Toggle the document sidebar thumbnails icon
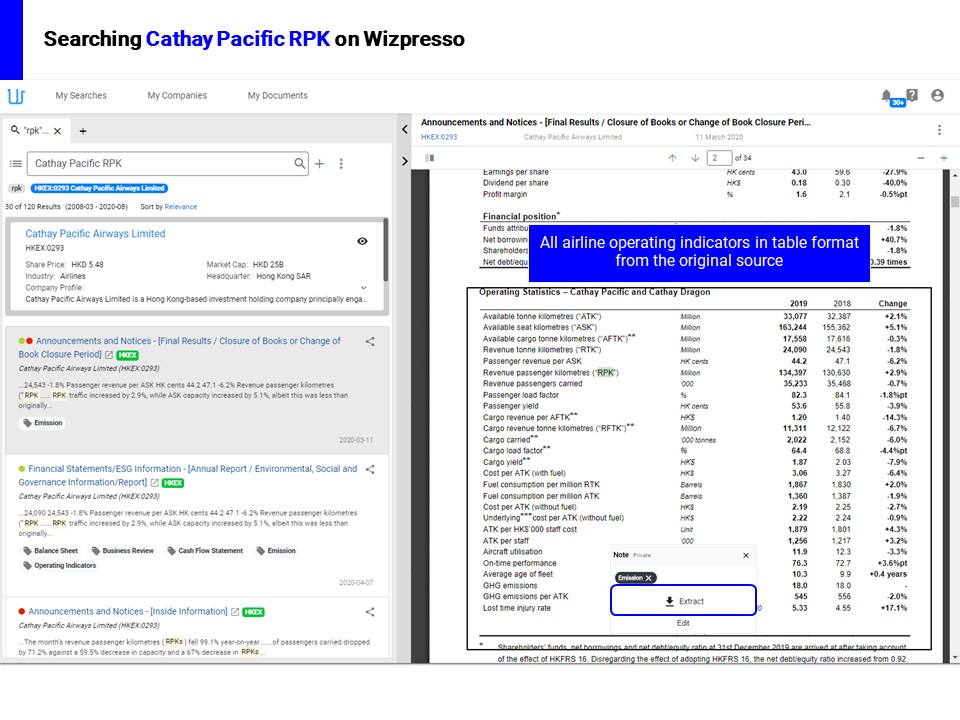The image size is (960, 720). point(430,158)
